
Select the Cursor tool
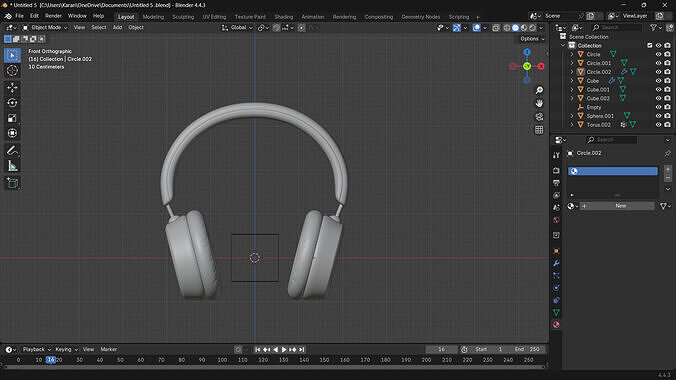(12, 71)
